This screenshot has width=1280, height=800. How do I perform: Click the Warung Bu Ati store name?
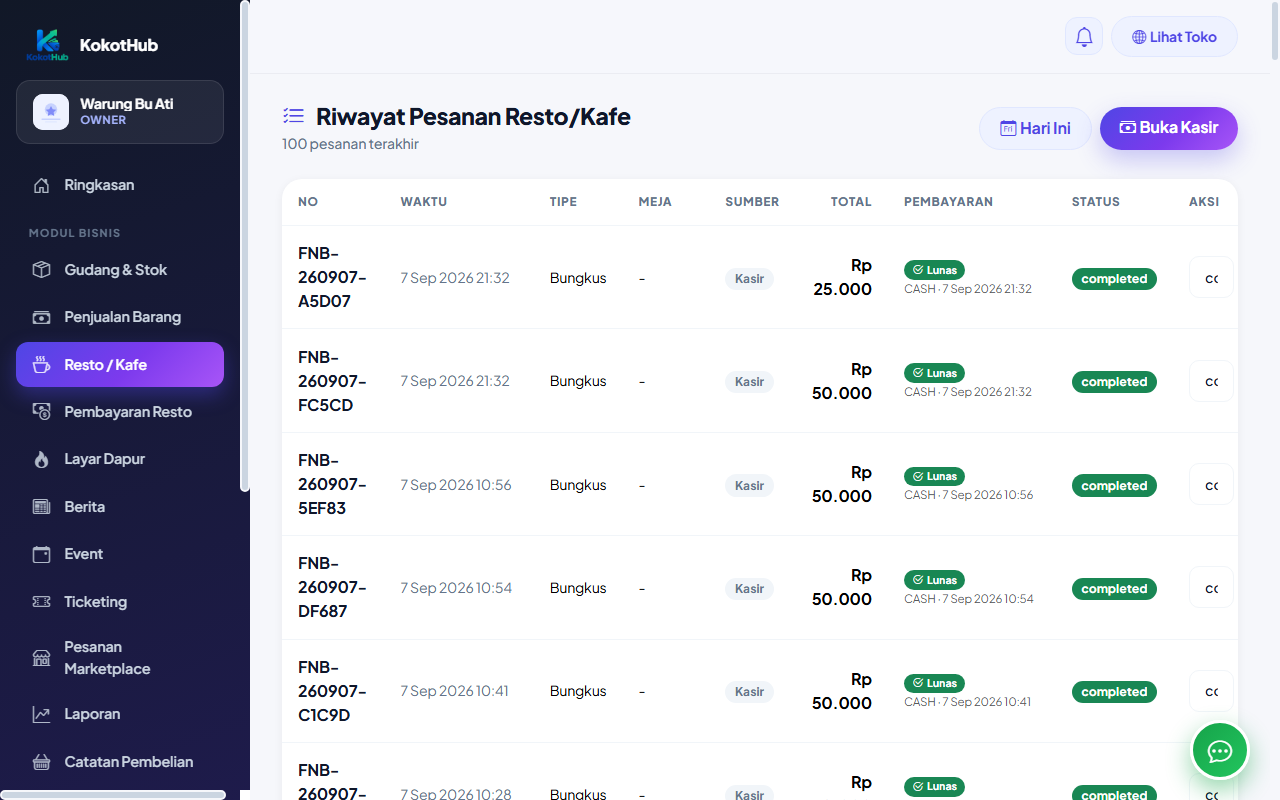(x=127, y=104)
